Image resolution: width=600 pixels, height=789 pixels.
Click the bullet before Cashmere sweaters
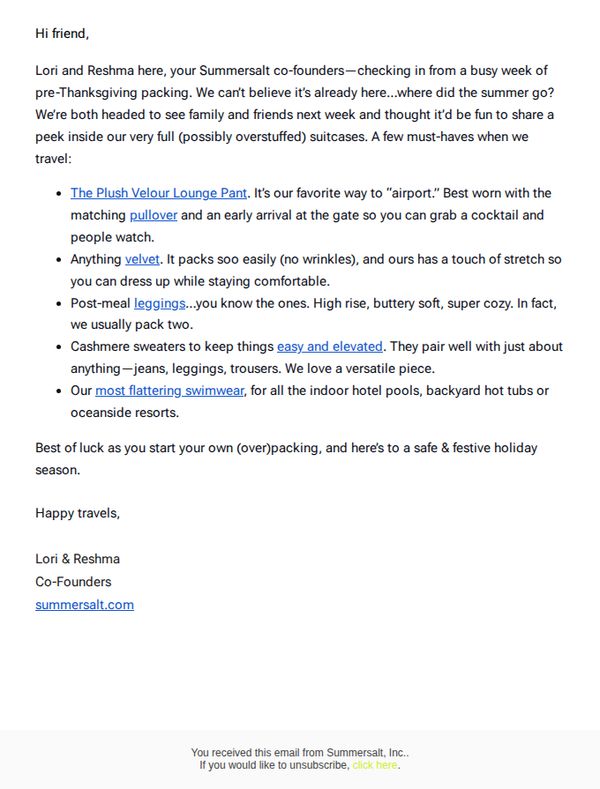[x=59, y=347]
